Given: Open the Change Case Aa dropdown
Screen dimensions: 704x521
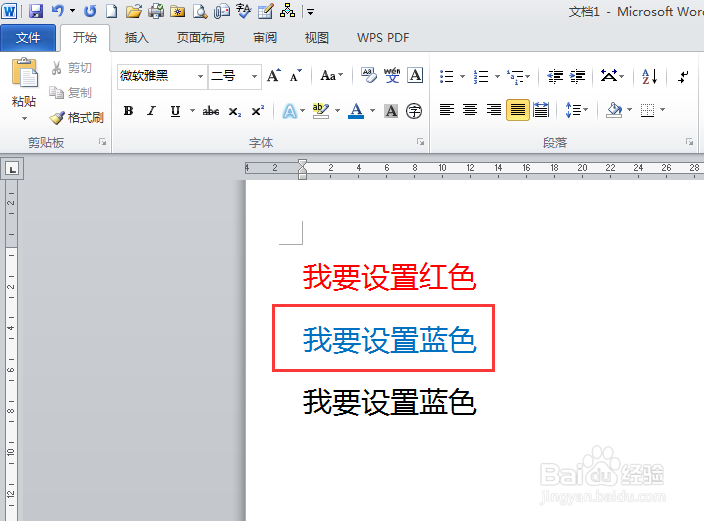Looking at the screenshot, I should coord(332,75).
